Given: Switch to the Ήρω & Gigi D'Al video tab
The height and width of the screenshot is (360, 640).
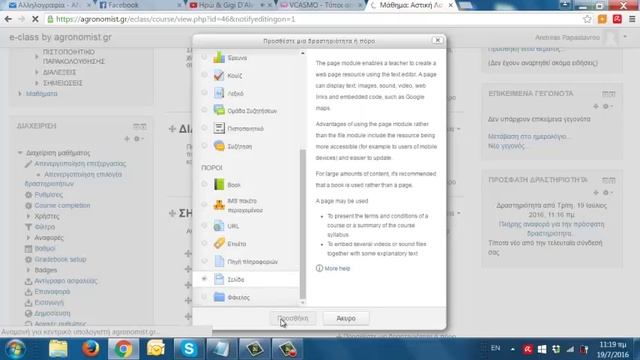Looking at the screenshot, I should 229,5.
